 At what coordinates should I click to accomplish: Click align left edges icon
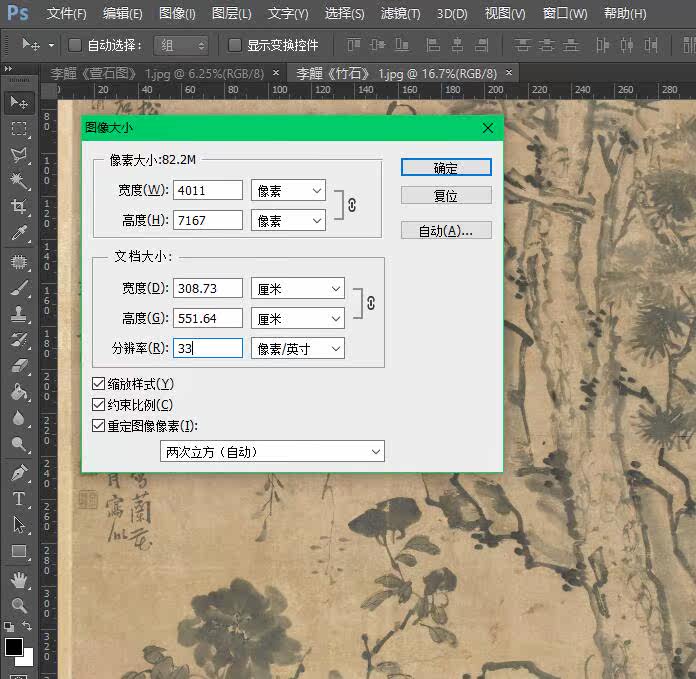click(433, 45)
